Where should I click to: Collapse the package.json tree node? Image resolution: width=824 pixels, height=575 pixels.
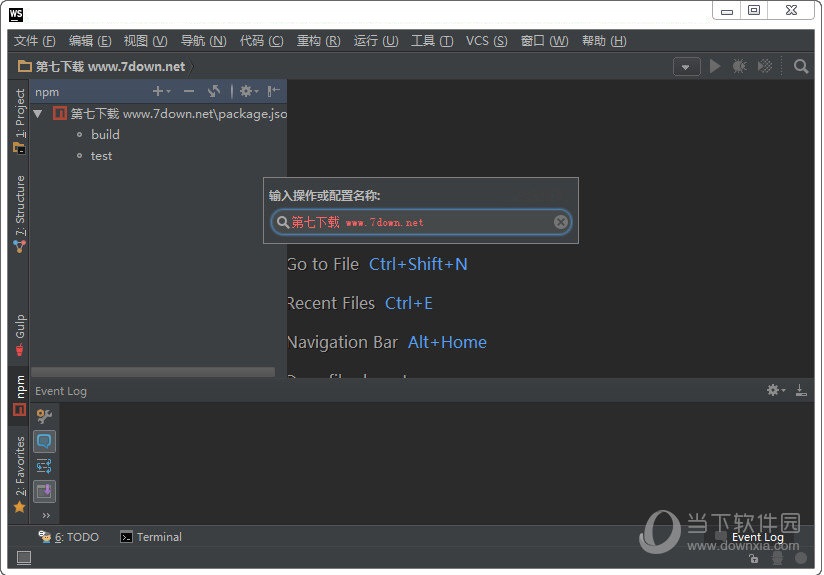[38, 114]
